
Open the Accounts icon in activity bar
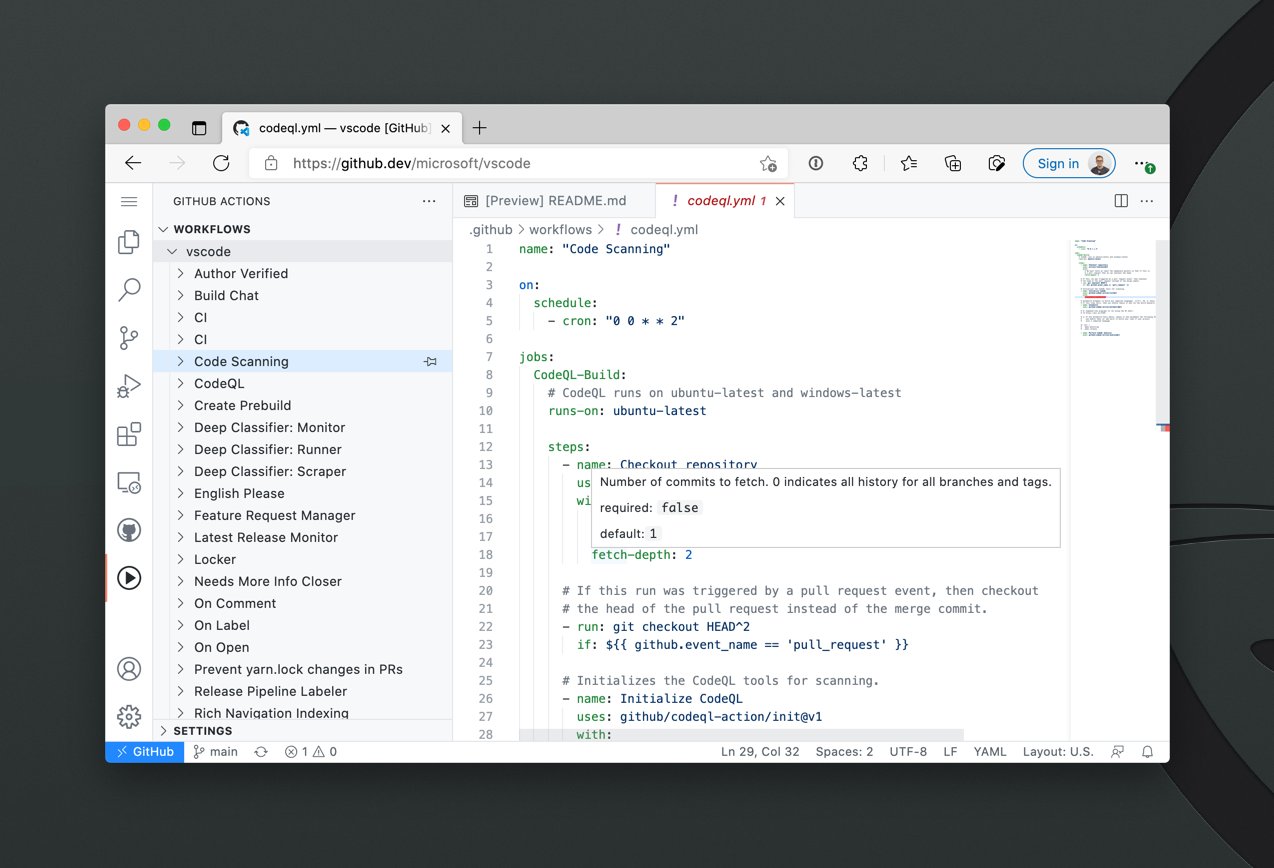point(129,669)
